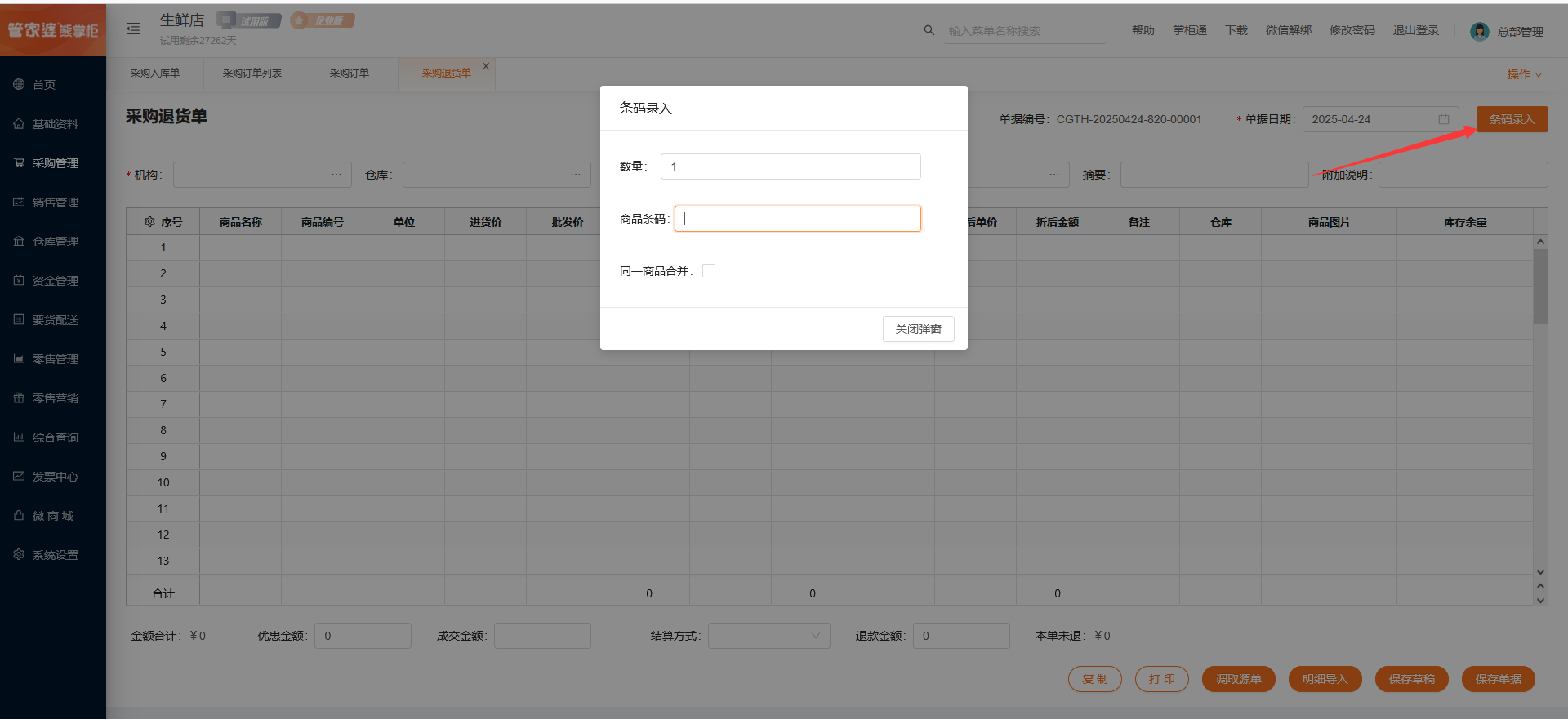The width and height of the screenshot is (1568, 719).
Task: Focus the 商品条码 input field
Action: [798, 219]
